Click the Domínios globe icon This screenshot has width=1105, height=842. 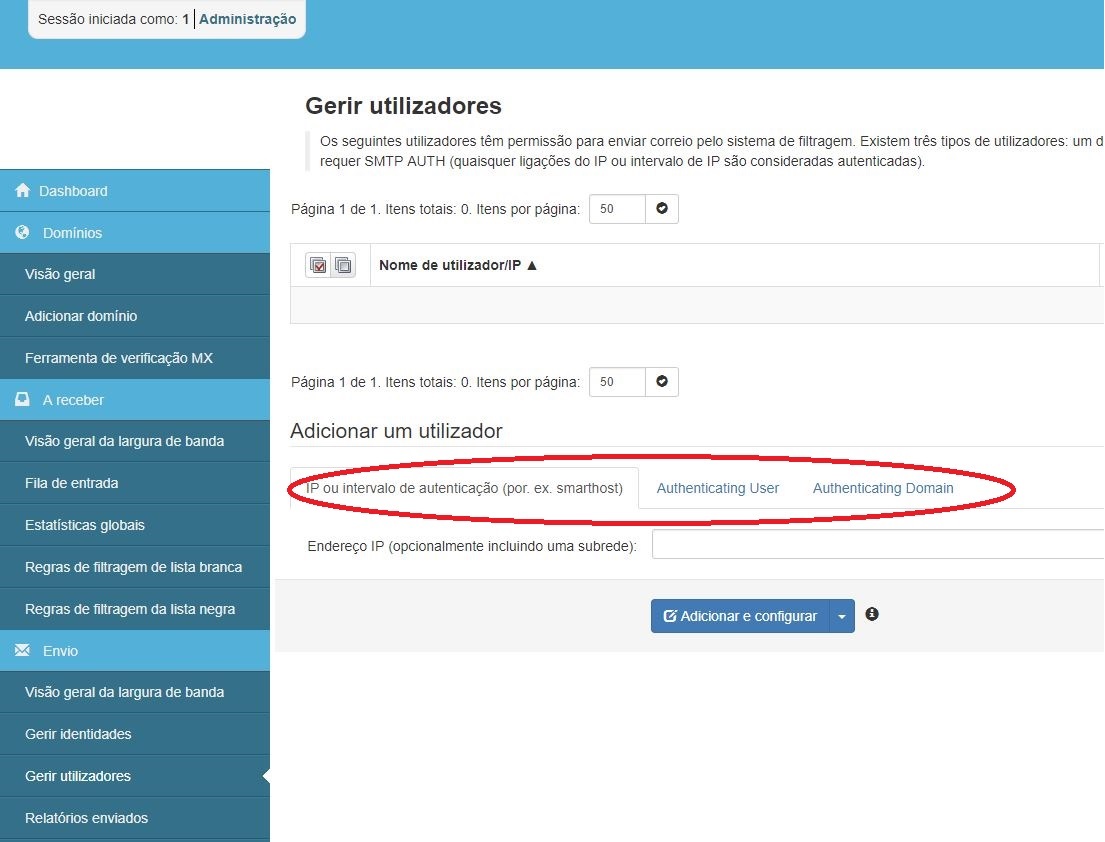[22, 232]
